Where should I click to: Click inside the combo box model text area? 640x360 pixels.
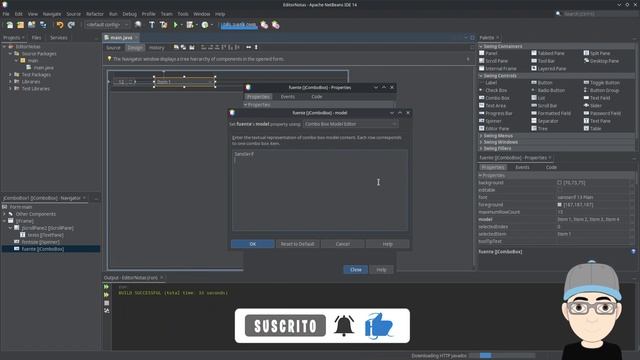click(x=320, y=190)
